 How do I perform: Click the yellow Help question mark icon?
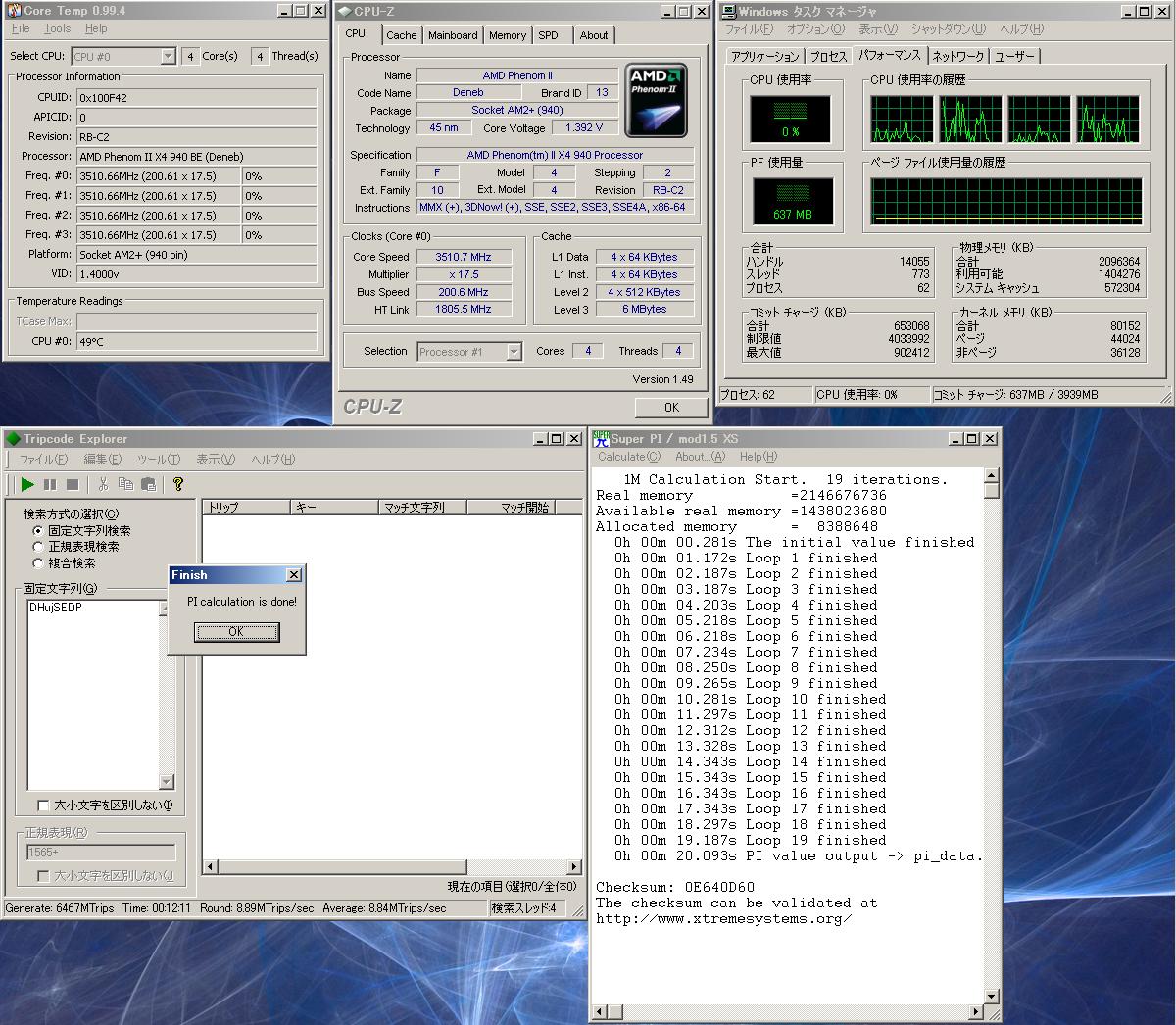(178, 484)
